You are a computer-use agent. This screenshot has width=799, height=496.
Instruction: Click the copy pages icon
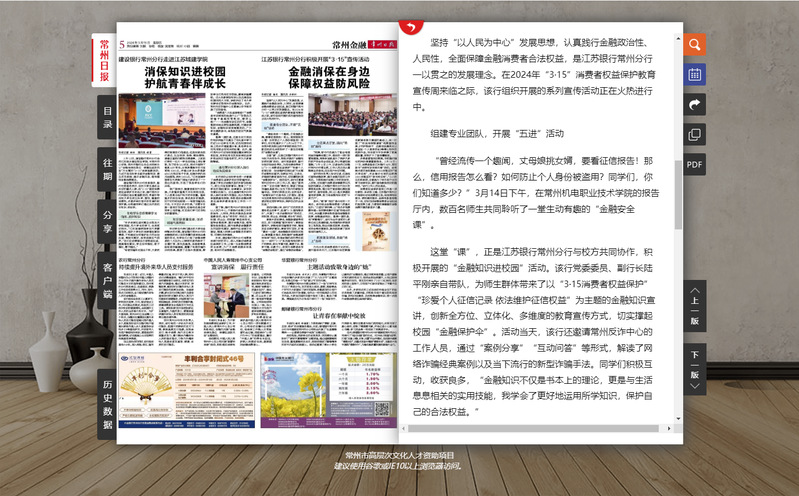point(695,134)
